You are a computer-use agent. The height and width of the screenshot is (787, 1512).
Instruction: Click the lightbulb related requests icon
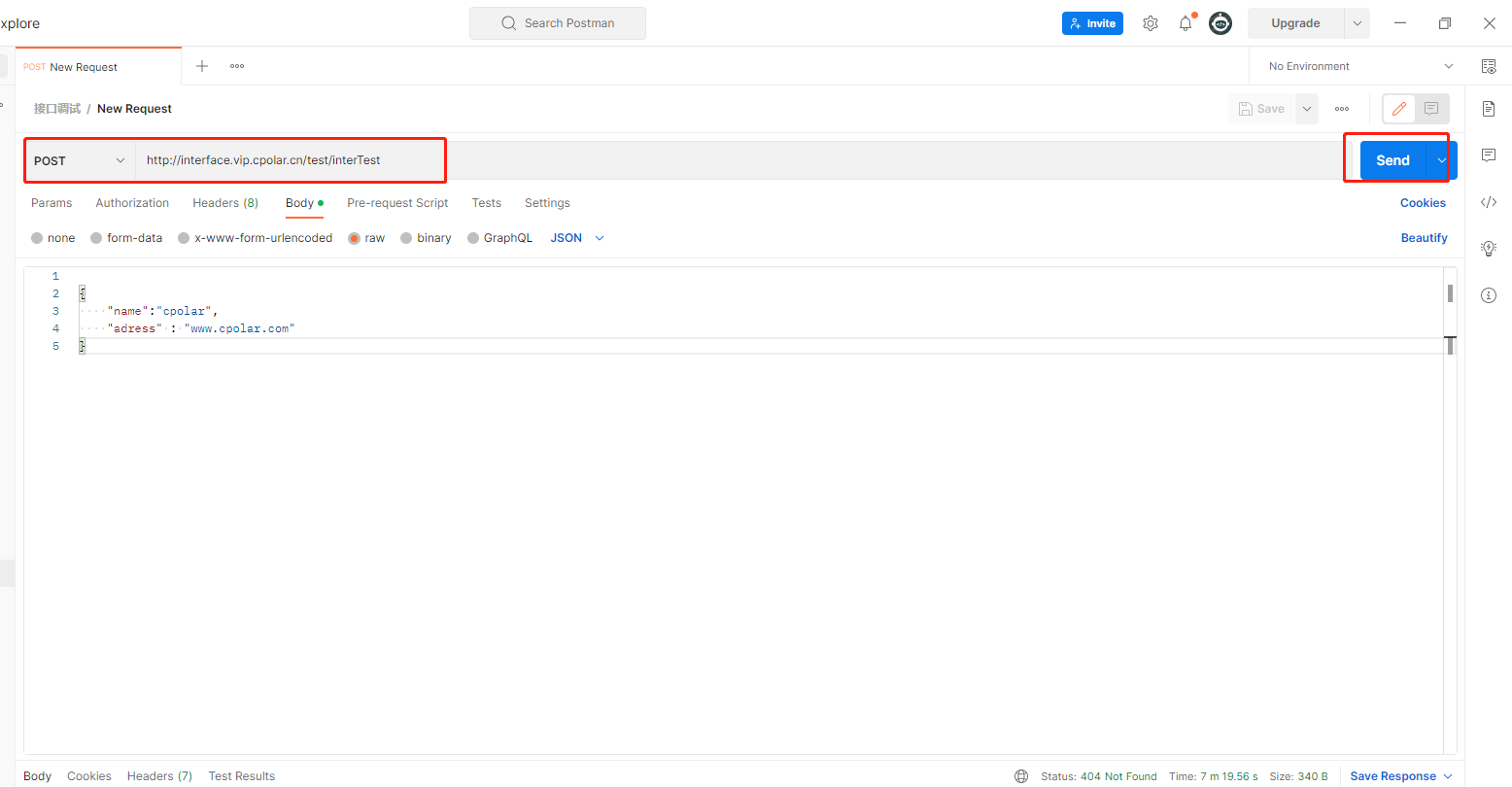[x=1488, y=249]
